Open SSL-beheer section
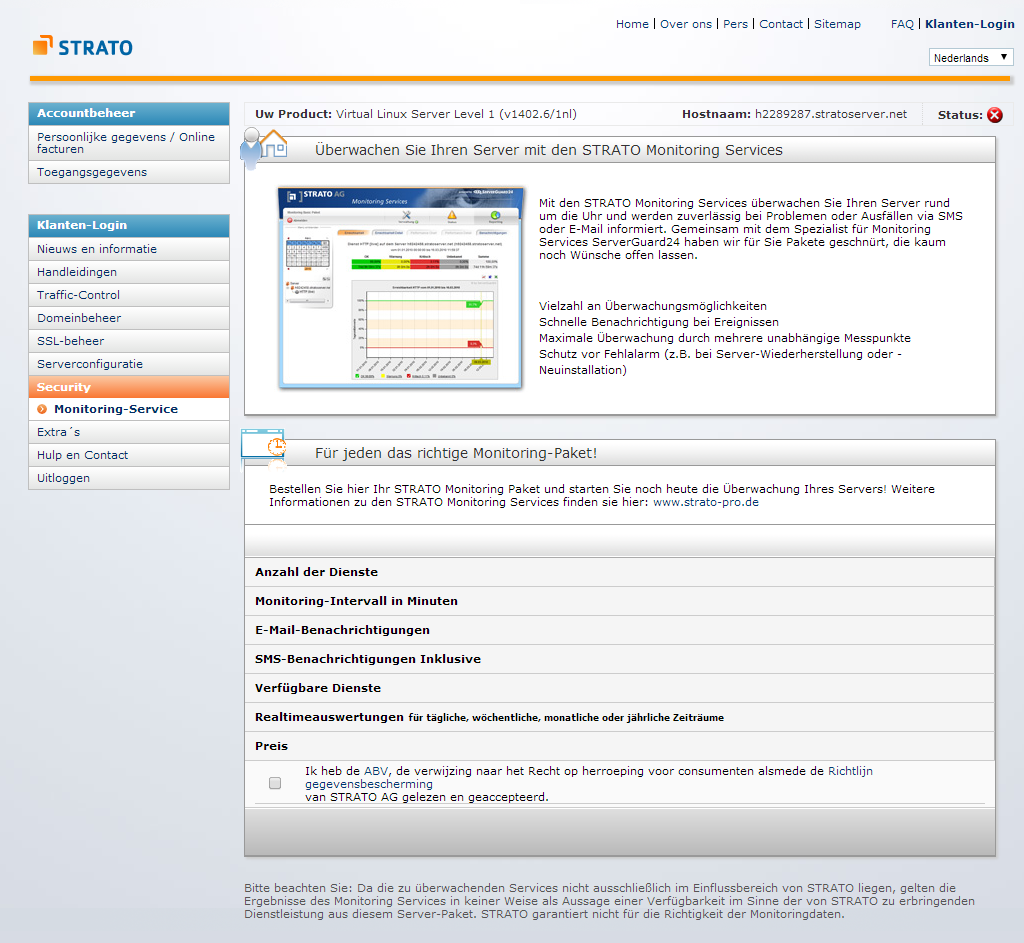The image size is (1024, 943). click(x=70, y=341)
